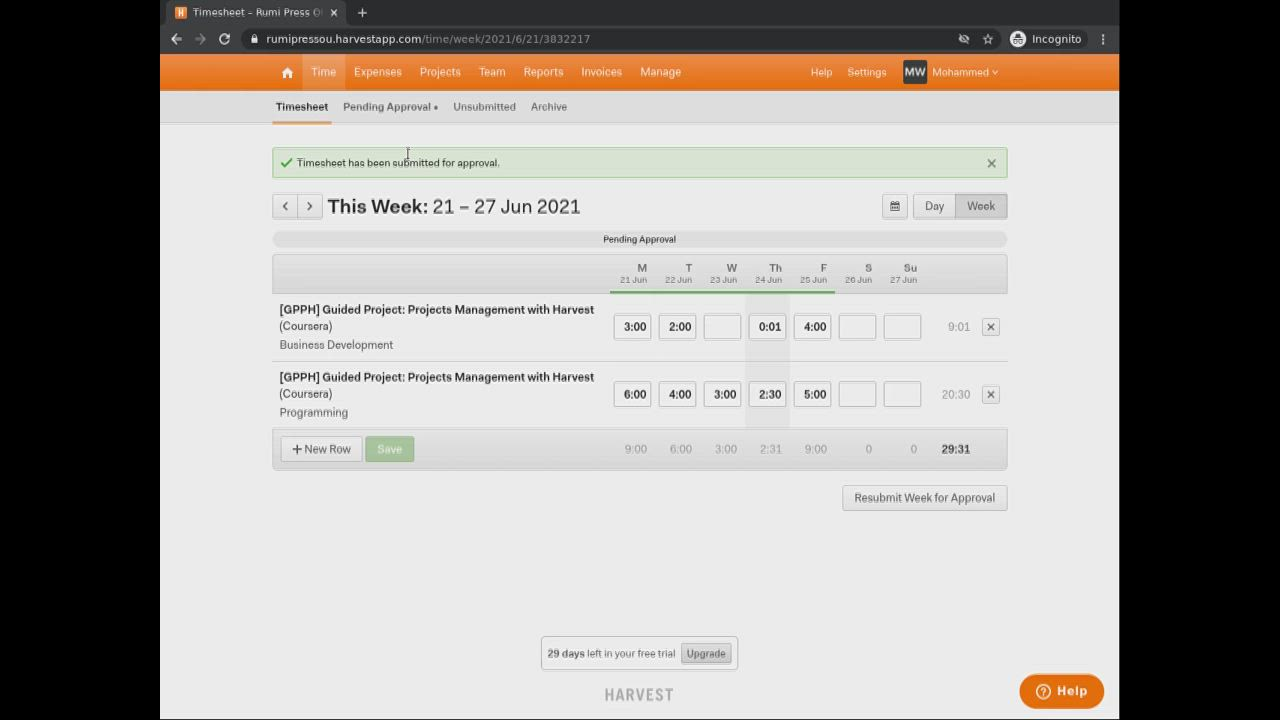Image resolution: width=1280 pixels, height=720 pixels.
Task: Open Chrome three-dot menu
Action: pyautogui.click(x=1103, y=39)
